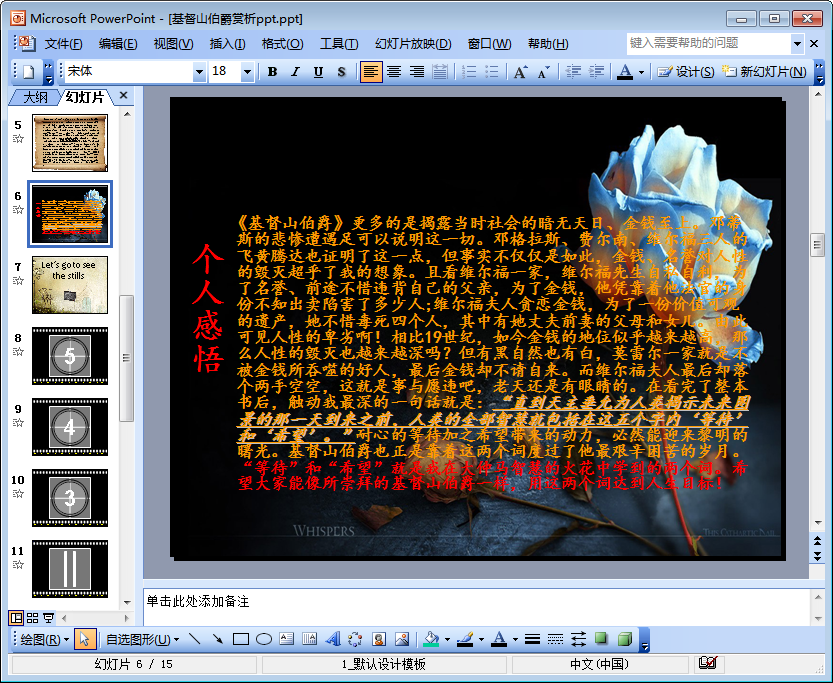
Task: Select slide 5 thumbnail
Action: [x=70, y=143]
